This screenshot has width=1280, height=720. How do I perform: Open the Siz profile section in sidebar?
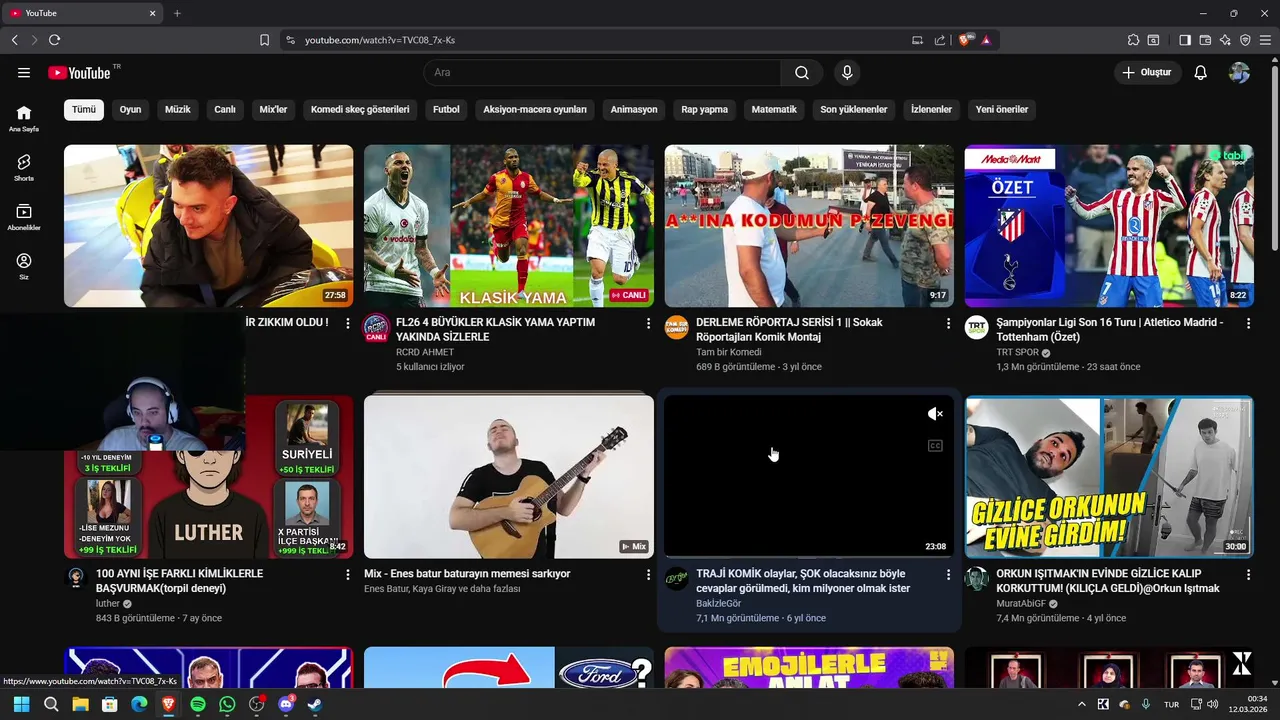point(24,266)
